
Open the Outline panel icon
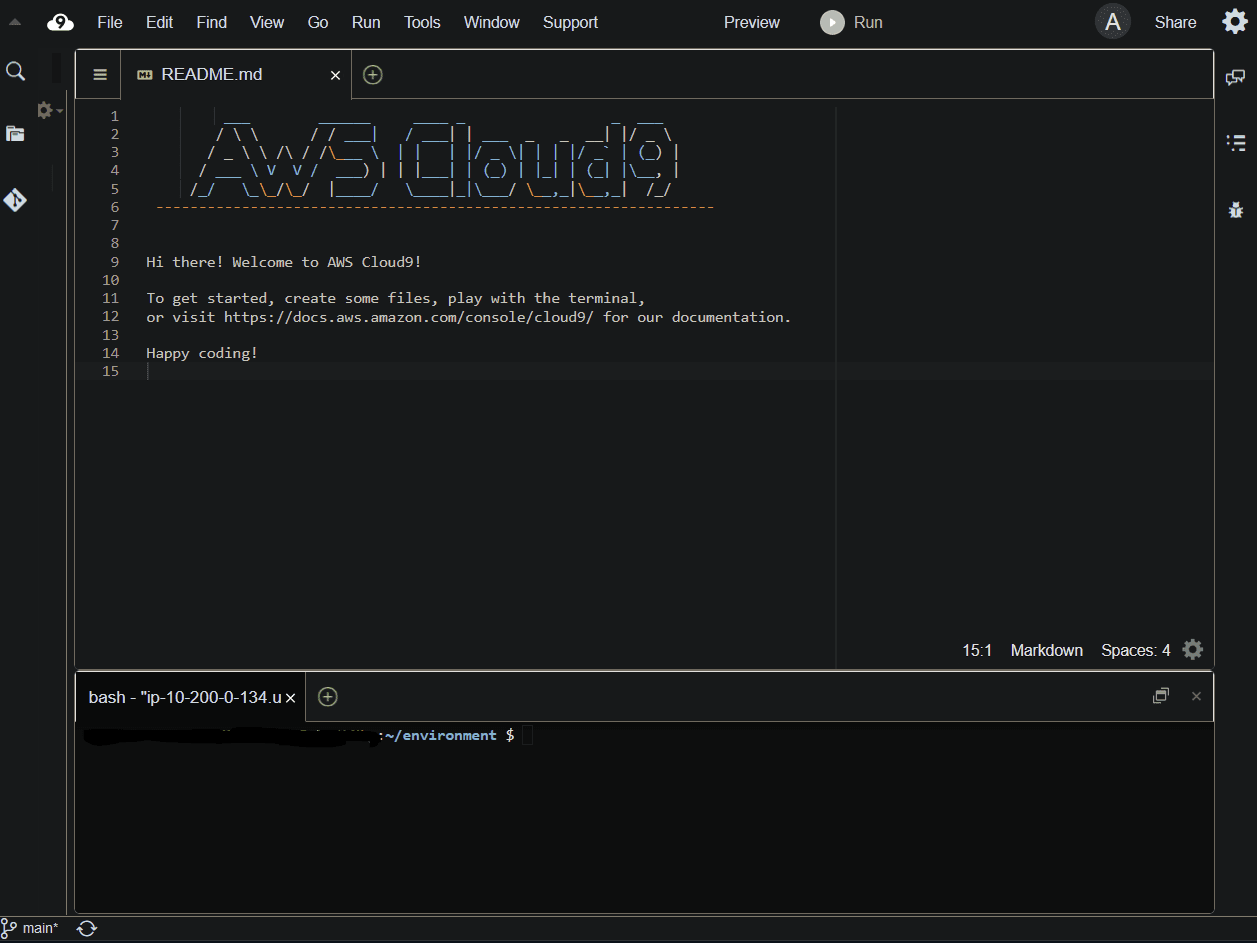point(1236,143)
